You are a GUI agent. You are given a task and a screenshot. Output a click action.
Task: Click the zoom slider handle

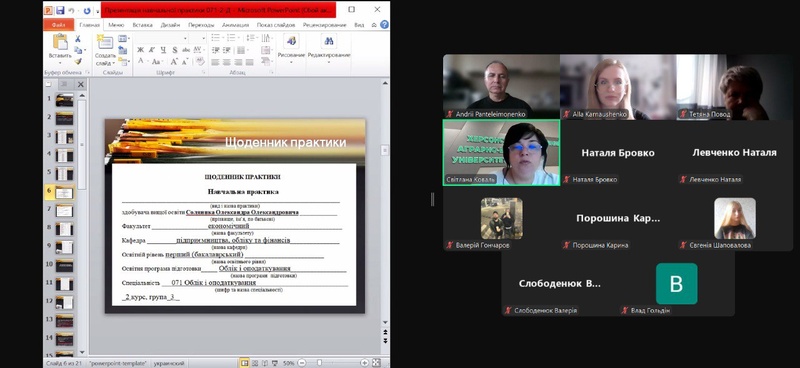coord(319,363)
